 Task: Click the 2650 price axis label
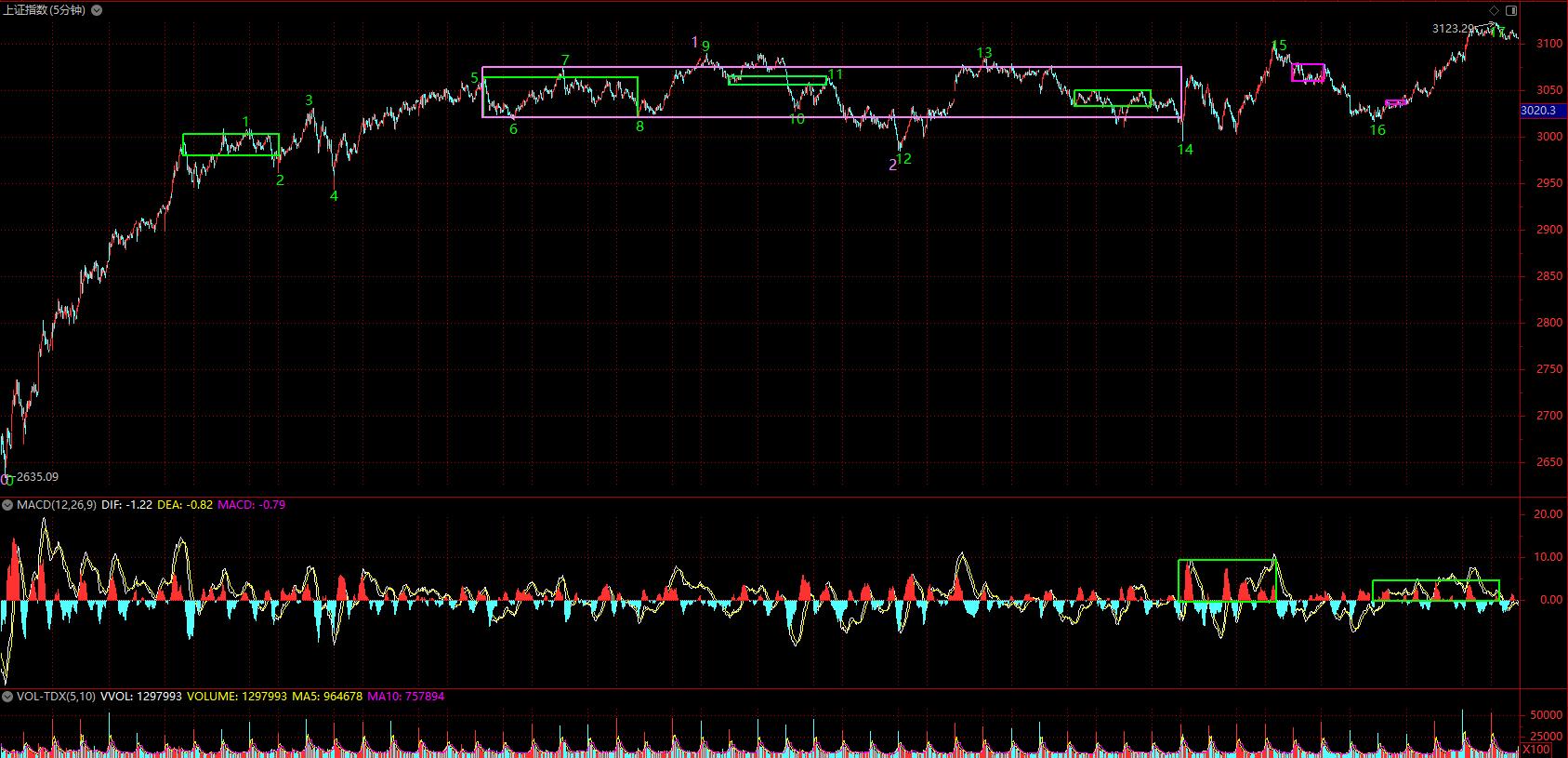1549,462
